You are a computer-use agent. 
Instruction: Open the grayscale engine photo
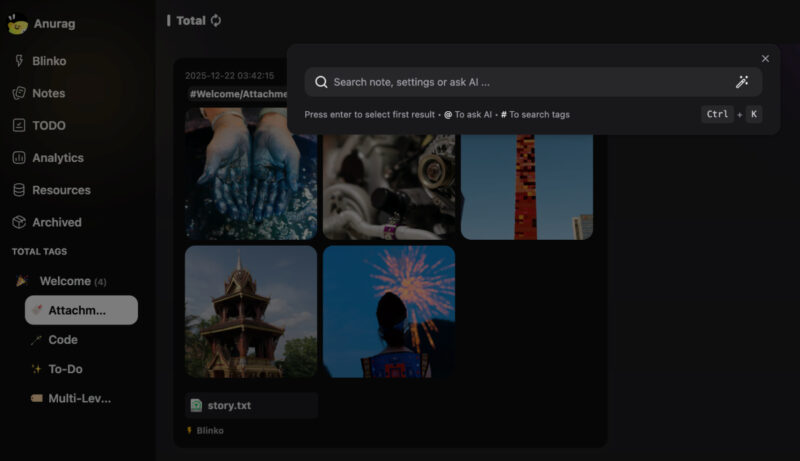[x=389, y=187]
